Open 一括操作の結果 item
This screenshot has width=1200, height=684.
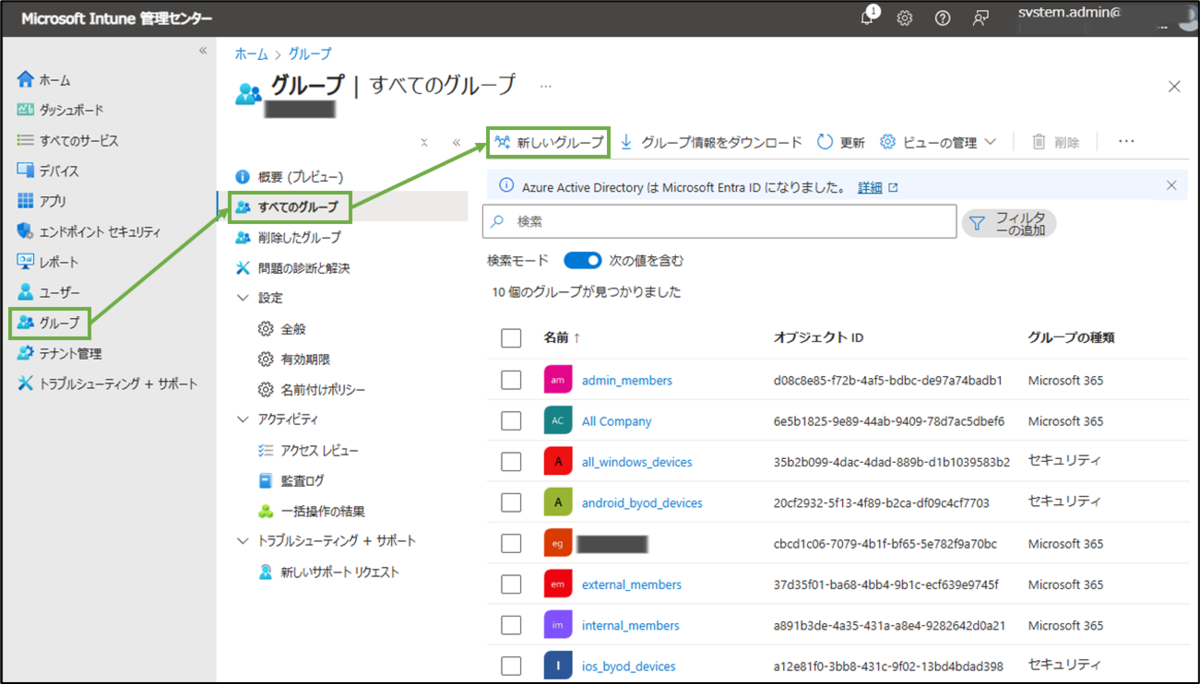pos(311,512)
